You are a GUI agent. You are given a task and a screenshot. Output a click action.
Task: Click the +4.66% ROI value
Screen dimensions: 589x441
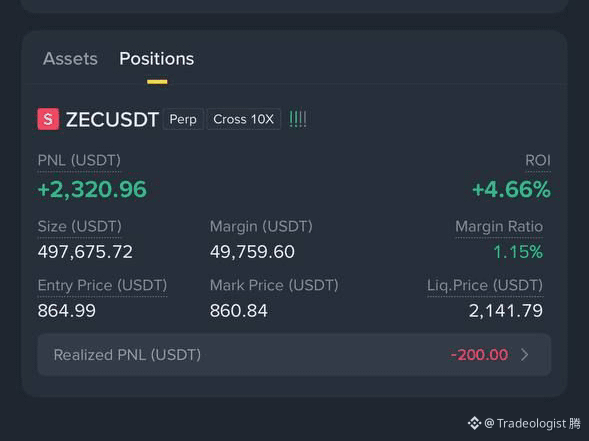coord(511,189)
